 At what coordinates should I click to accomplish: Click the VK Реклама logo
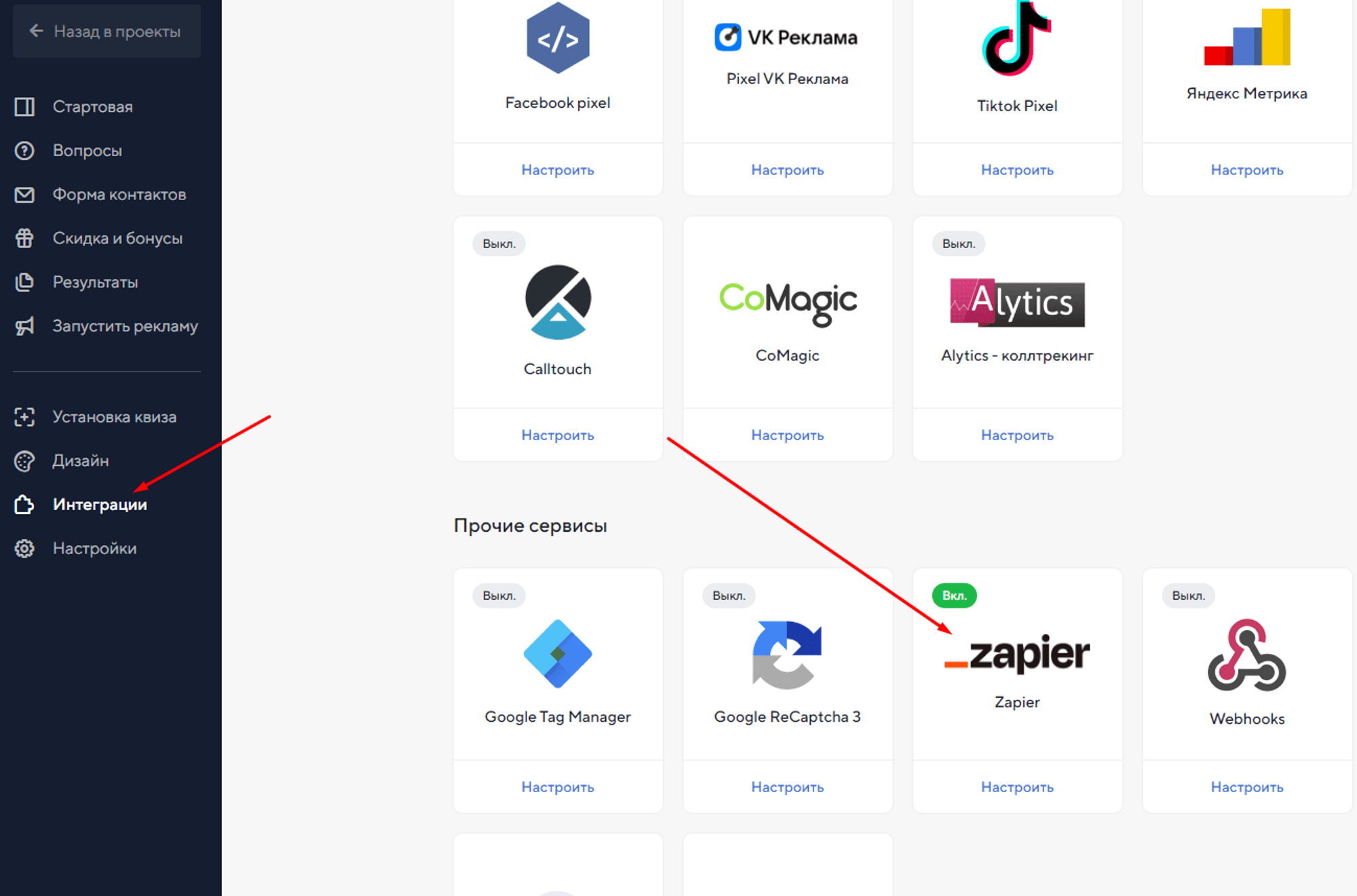pyautogui.click(x=787, y=37)
